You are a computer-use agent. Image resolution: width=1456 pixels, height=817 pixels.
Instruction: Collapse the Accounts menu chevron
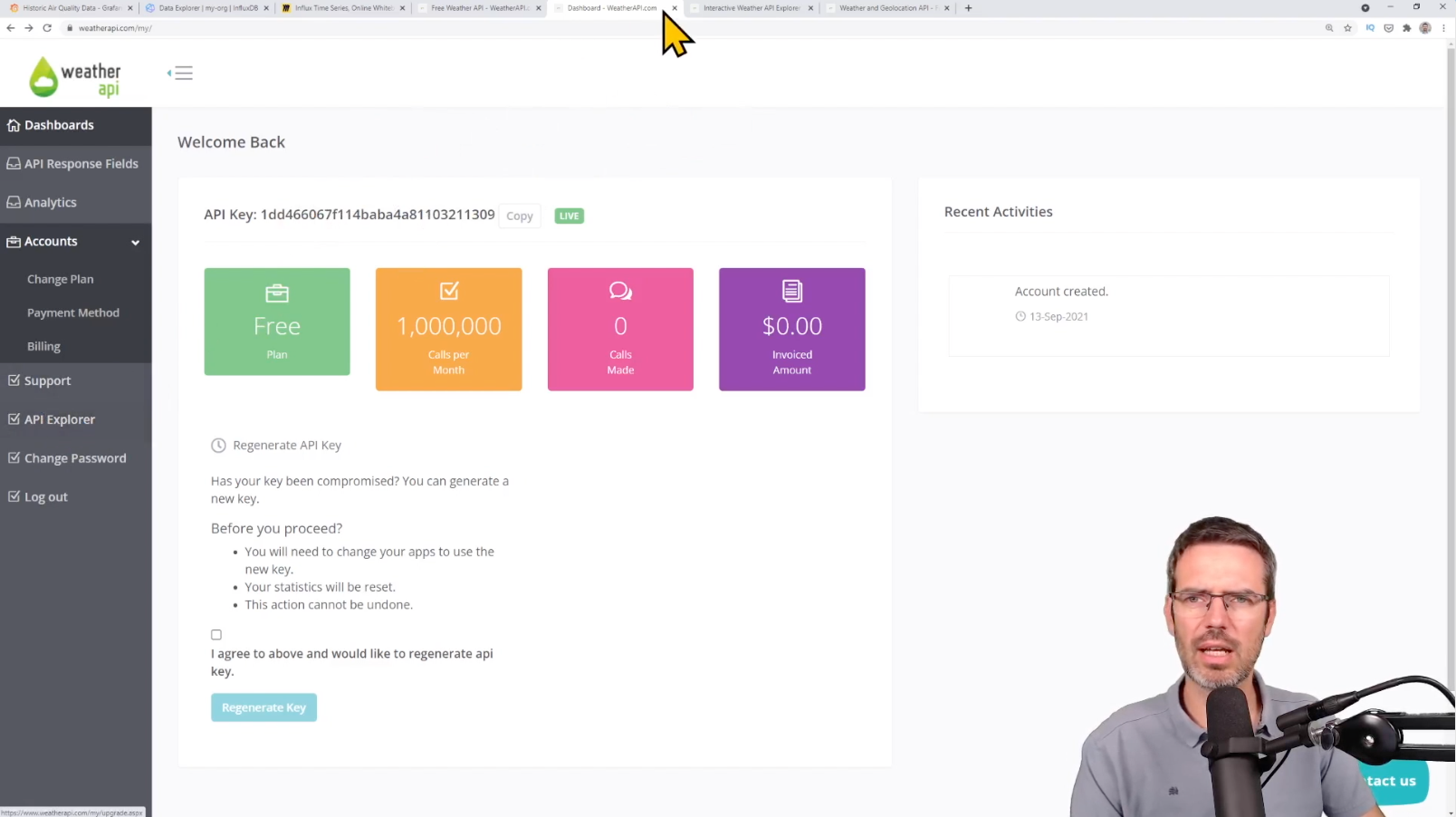136,243
